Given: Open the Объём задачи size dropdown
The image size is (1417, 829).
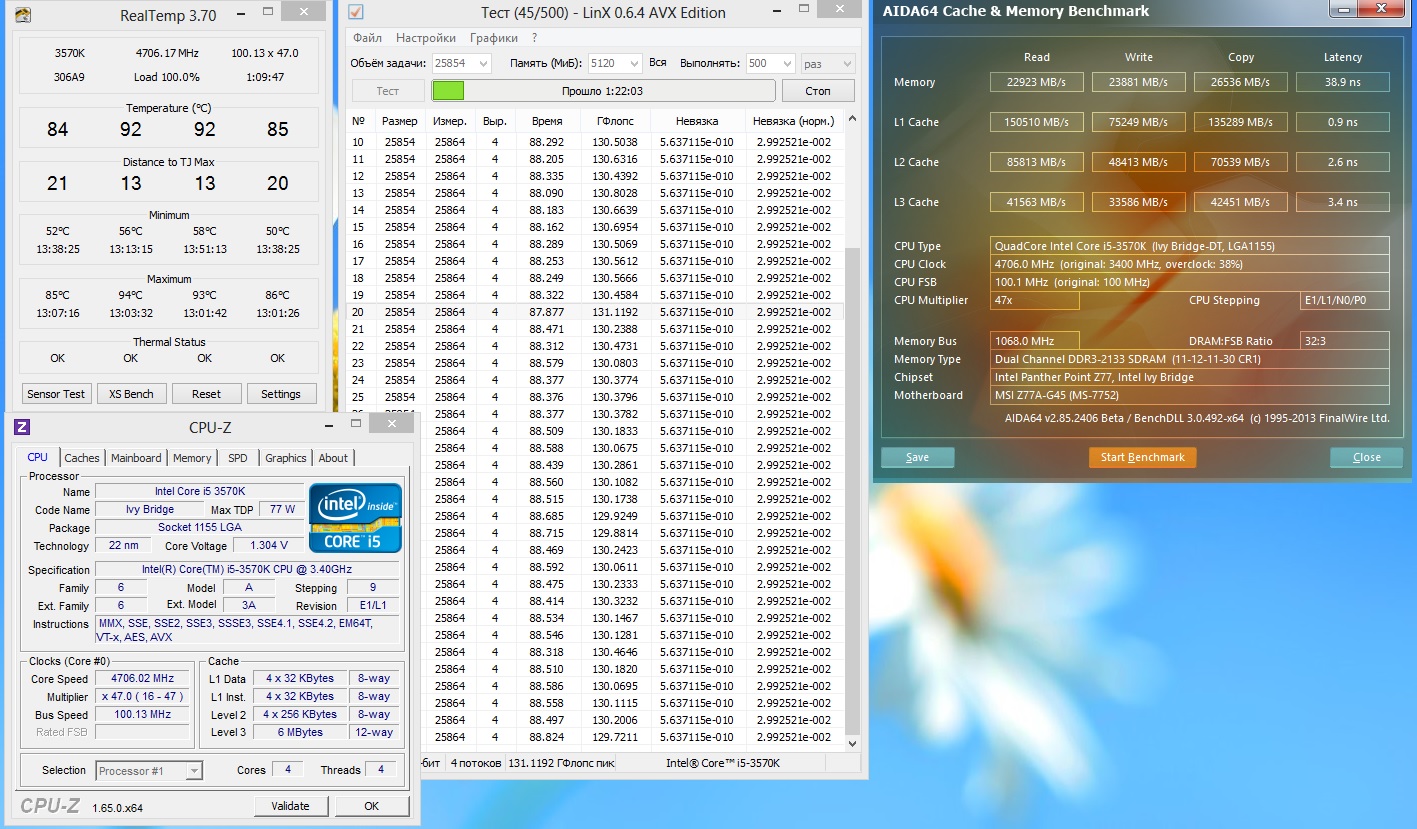Looking at the screenshot, I should (482, 63).
